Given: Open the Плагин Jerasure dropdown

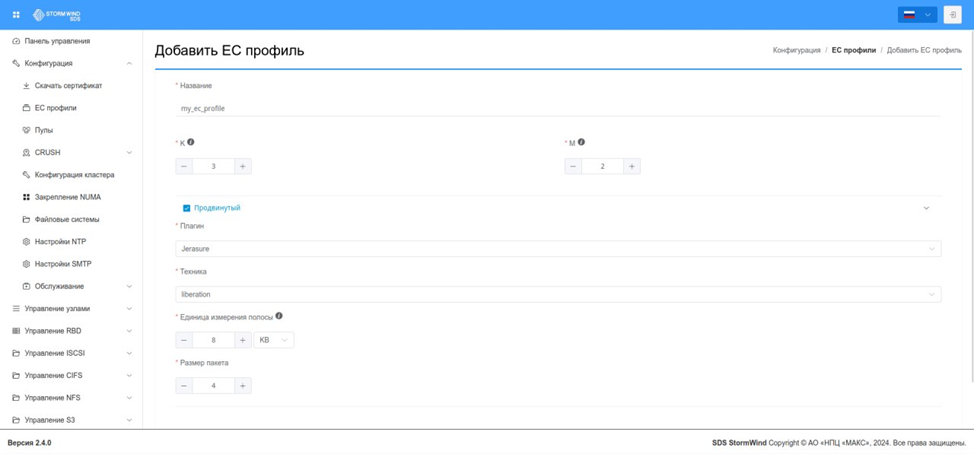Looking at the screenshot, I should (x=558, y=249).
